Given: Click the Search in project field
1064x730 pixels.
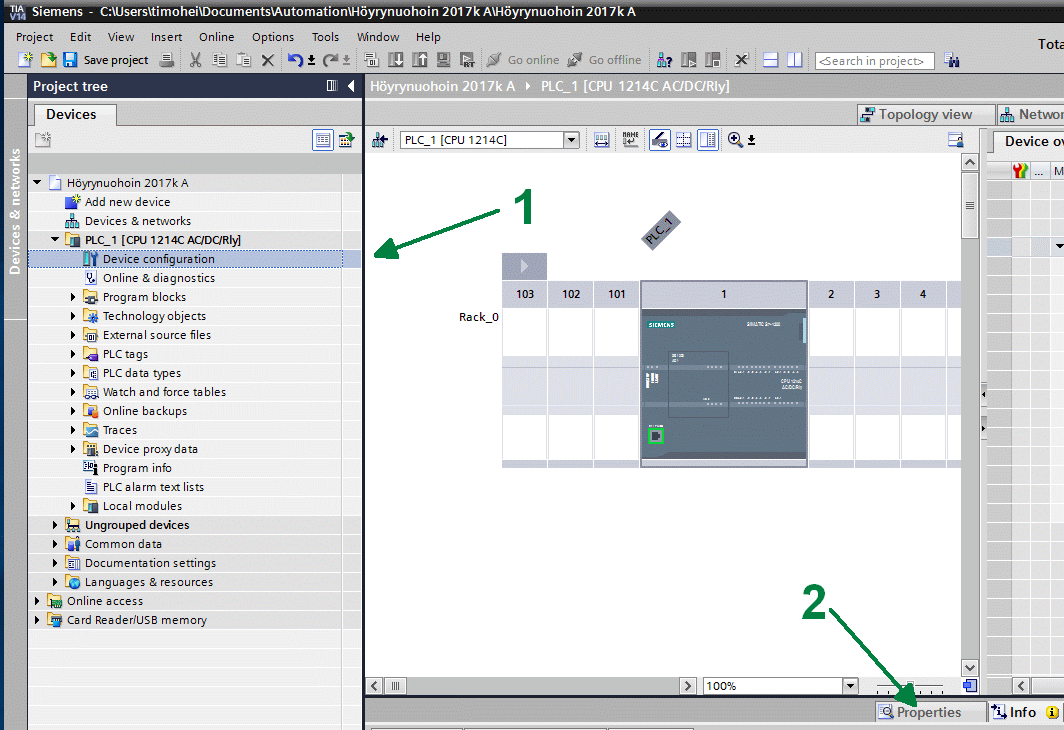Looking at the screenshot, I should (875, 61).
